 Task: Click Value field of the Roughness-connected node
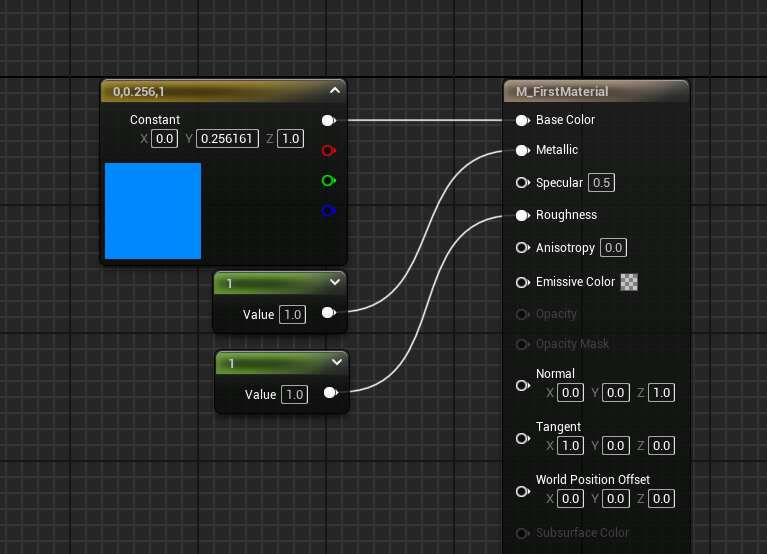pos(294,395)
